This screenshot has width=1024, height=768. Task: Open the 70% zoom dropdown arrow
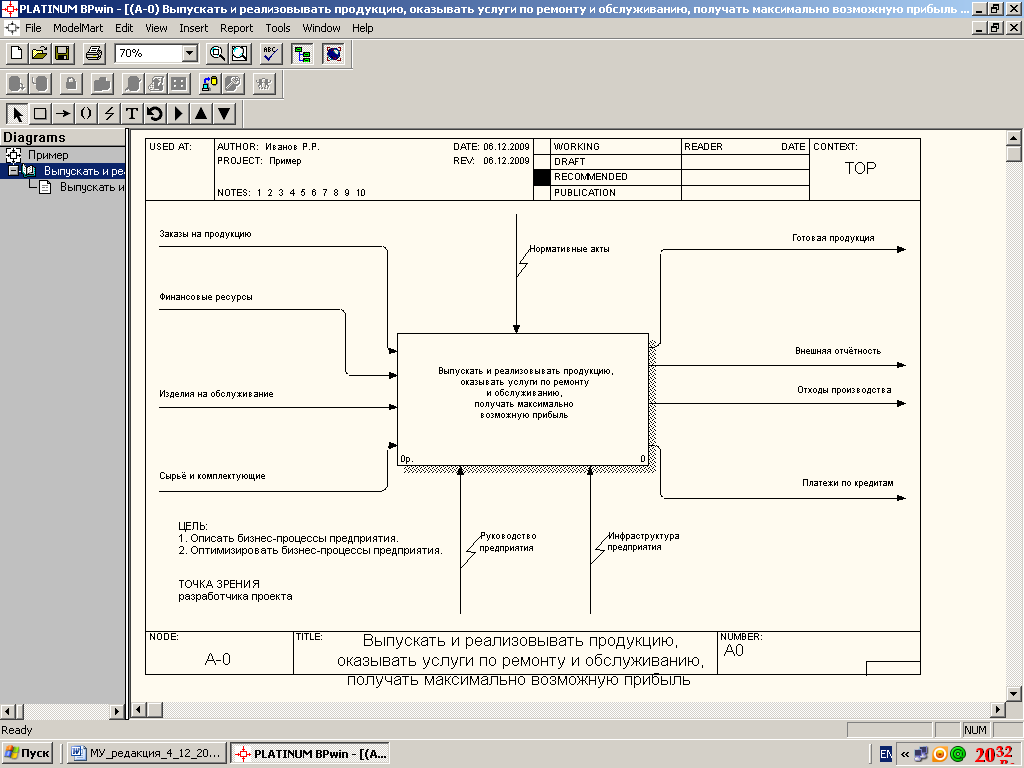[x=190, y=54]
